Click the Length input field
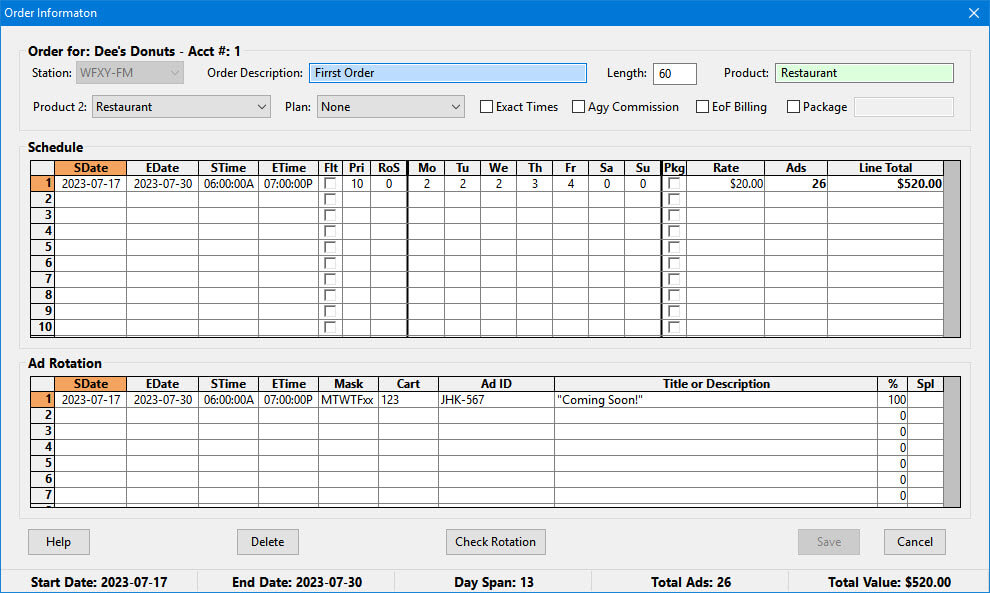The height and width of the screenshot is (593, 990). [675, 73]
